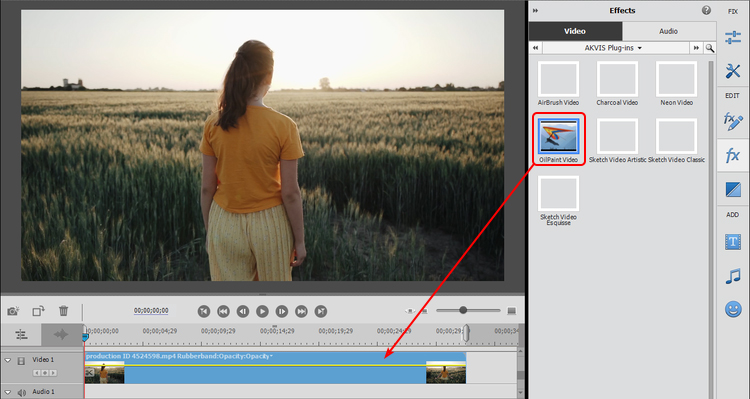Play the video
The width and height of the screenshot is (750, 399).
coord(262,311)
